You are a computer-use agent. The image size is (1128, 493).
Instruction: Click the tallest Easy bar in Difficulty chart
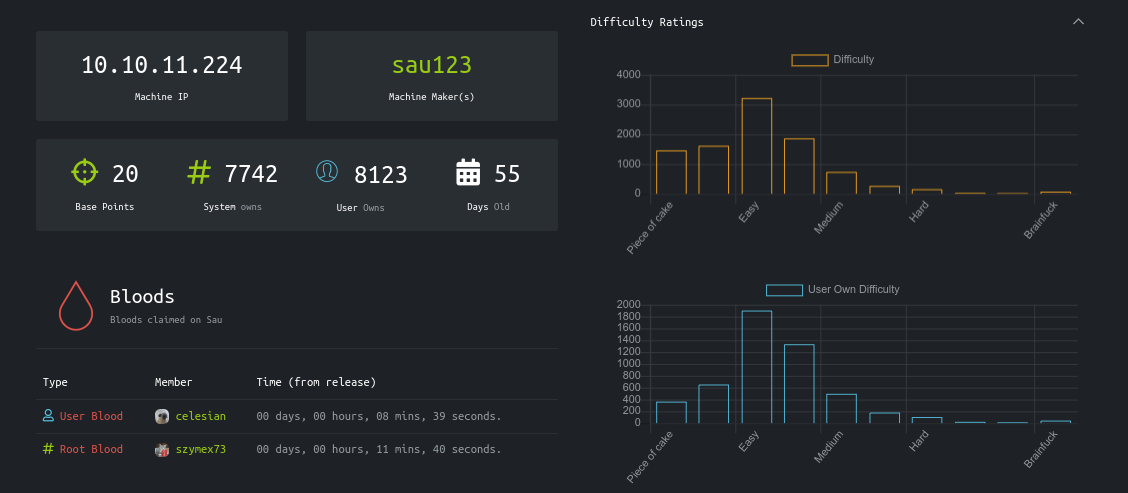[x=756, y=146]
